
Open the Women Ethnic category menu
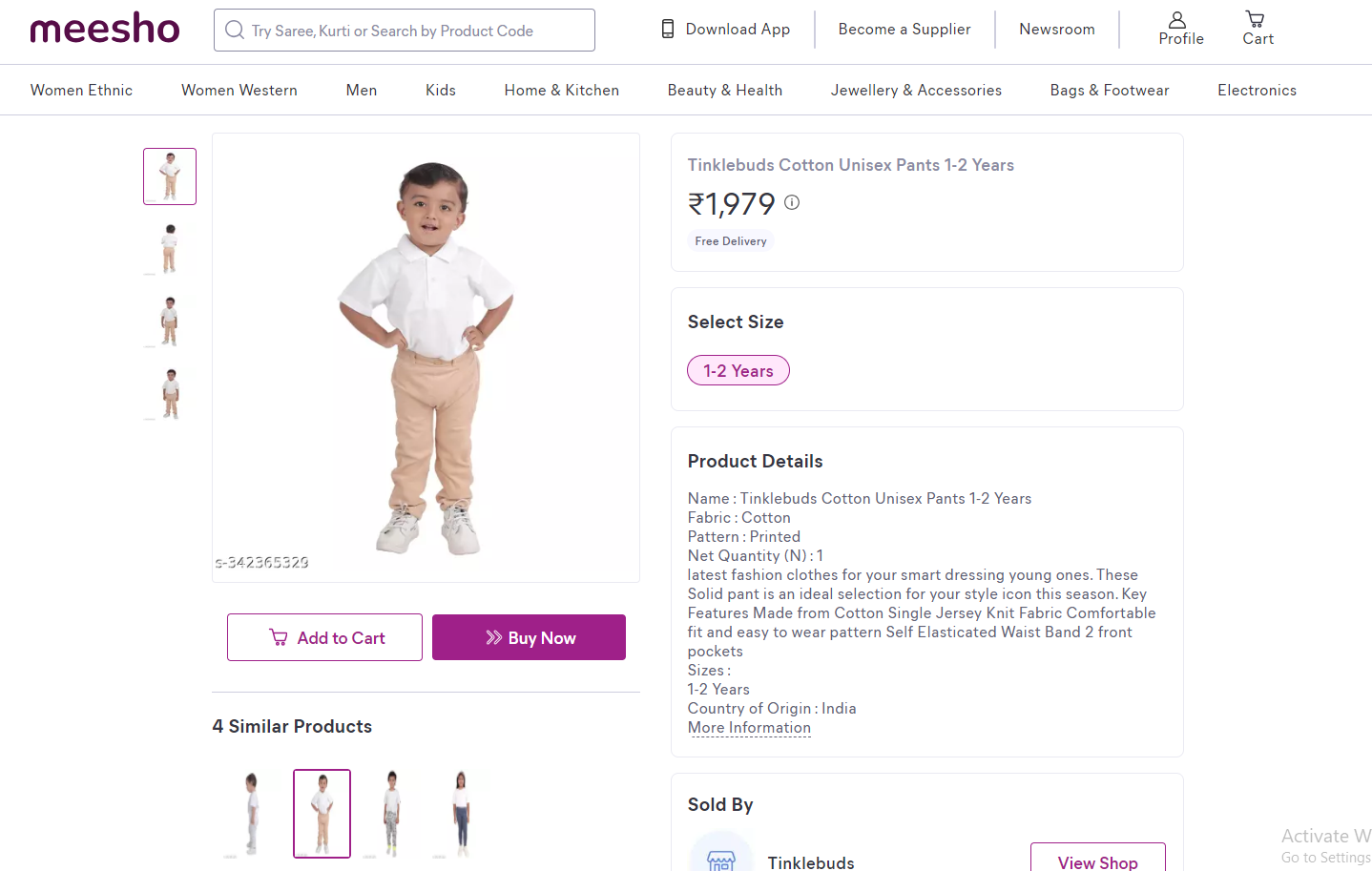81,91
